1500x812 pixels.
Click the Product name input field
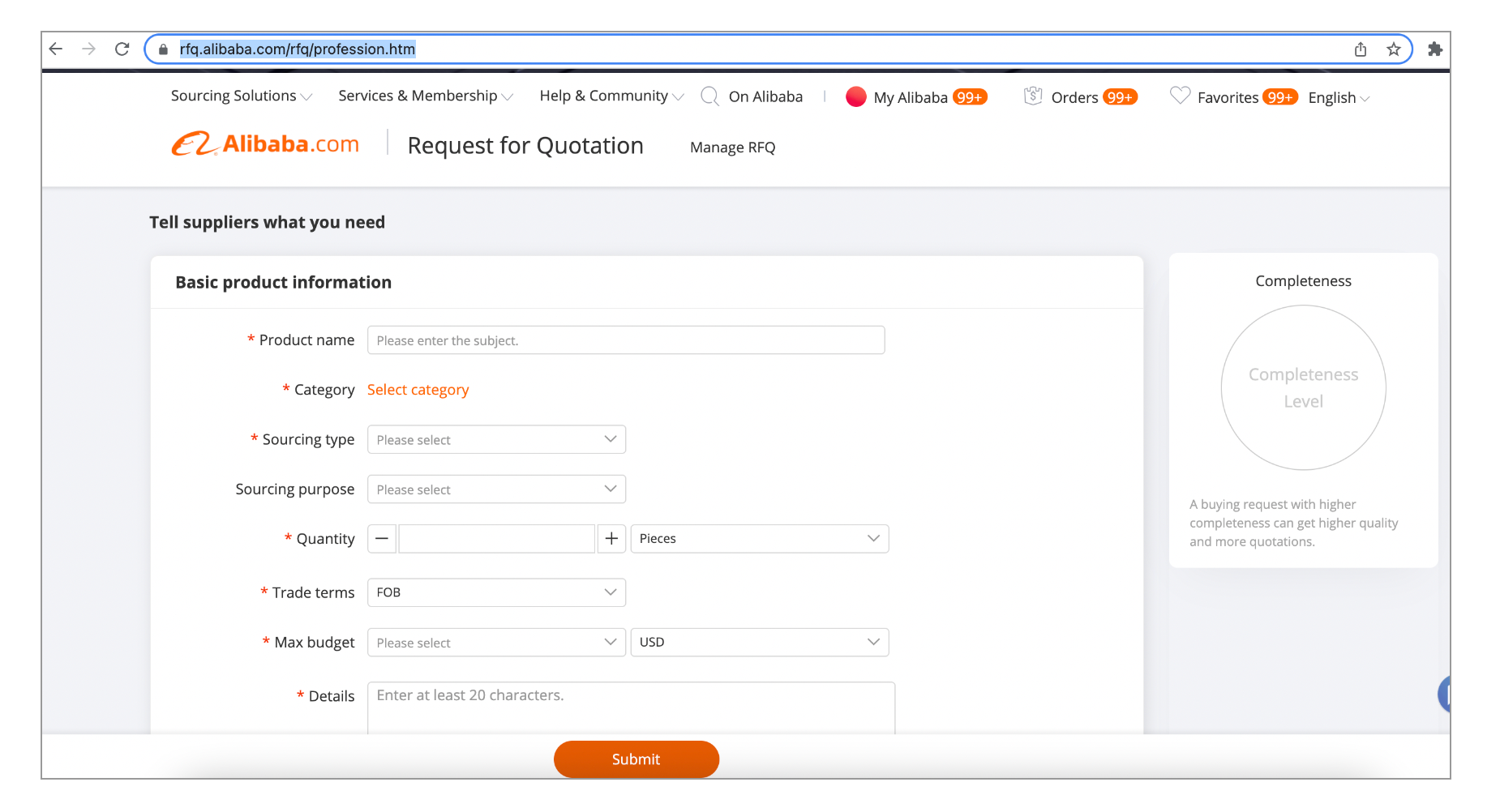click(626, 340)
